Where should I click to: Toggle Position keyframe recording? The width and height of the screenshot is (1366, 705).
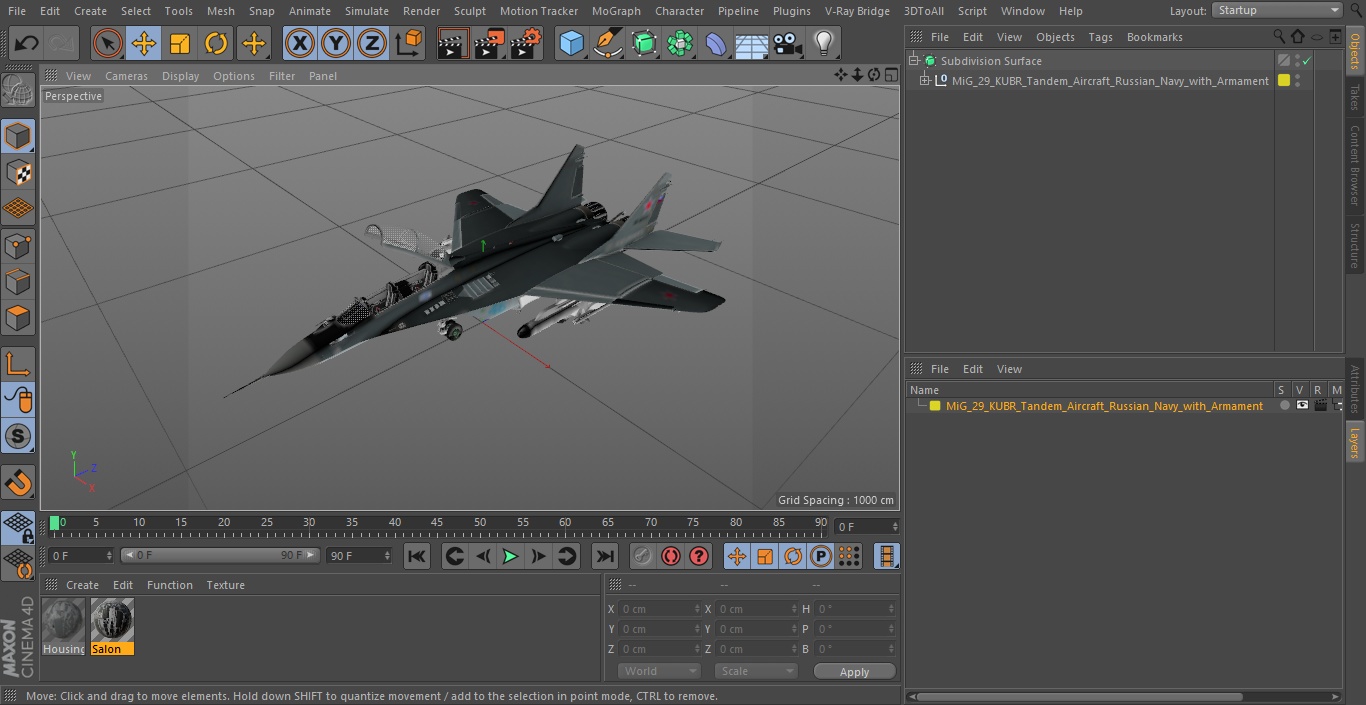click(737, 556)
